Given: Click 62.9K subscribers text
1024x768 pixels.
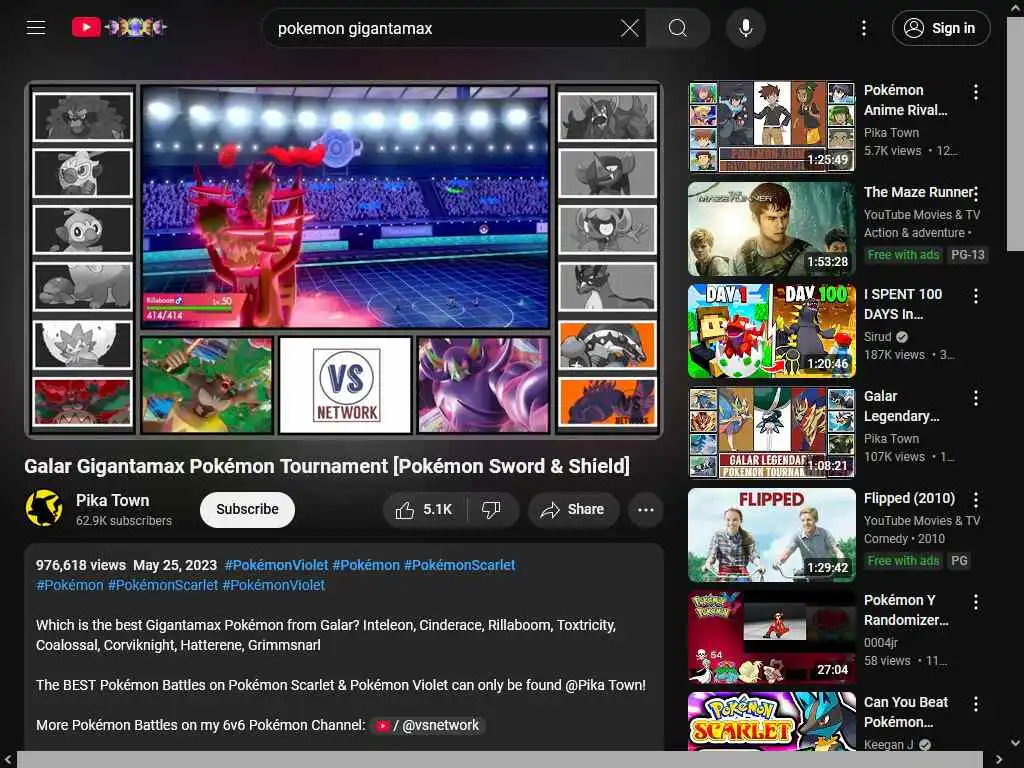Looking at the screenshot, I should 123,520.
